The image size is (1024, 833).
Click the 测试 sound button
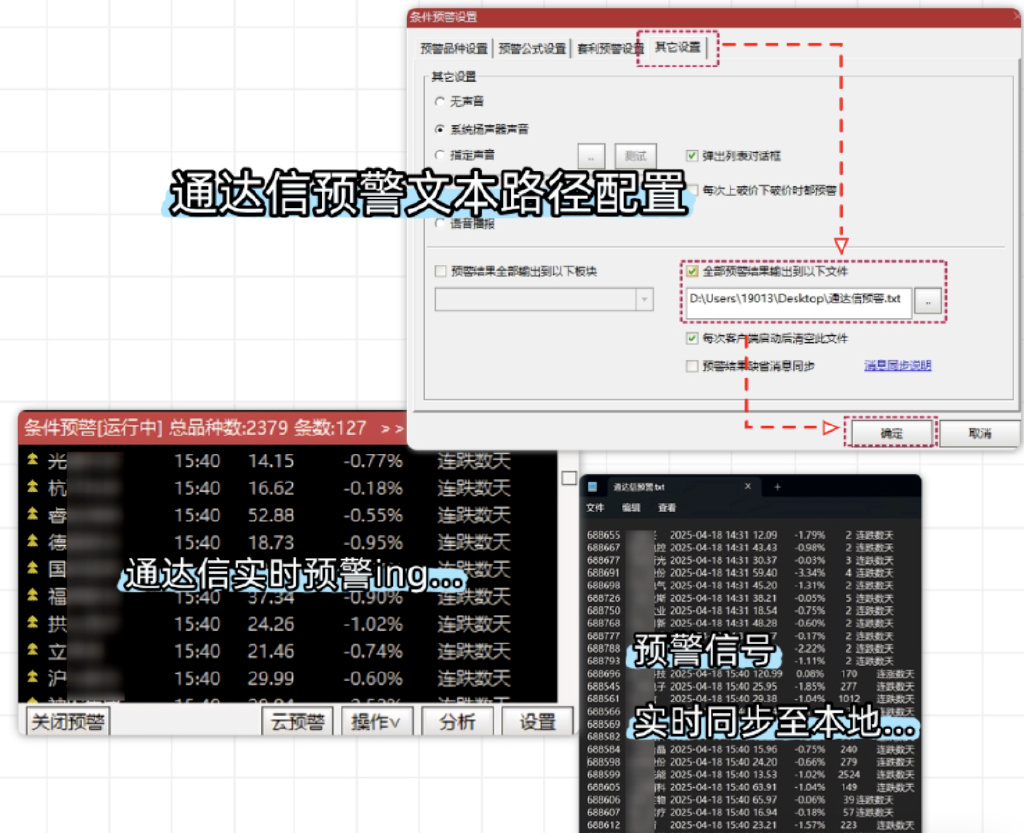point(635,156)
